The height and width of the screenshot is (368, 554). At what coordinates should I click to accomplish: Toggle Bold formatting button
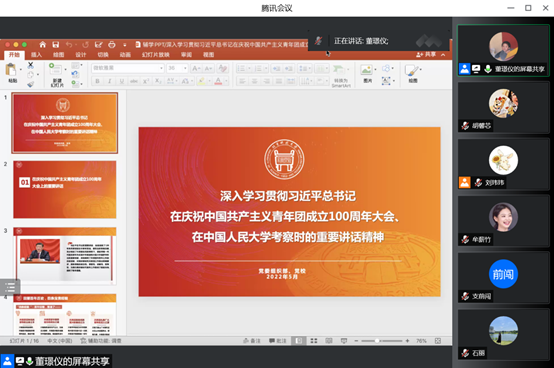(x=98, y=81)
